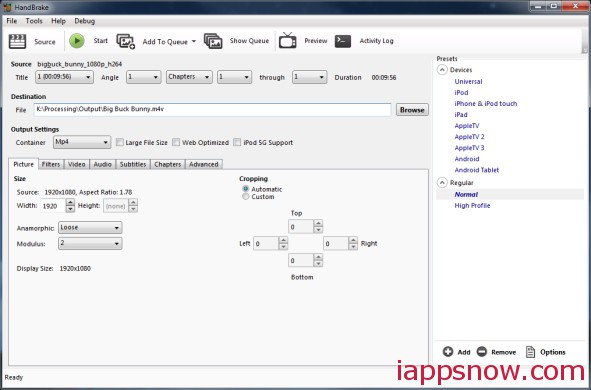Switch to the Audio tab
The height and width of the screenshot is (390, 591).
coord(103,164)
